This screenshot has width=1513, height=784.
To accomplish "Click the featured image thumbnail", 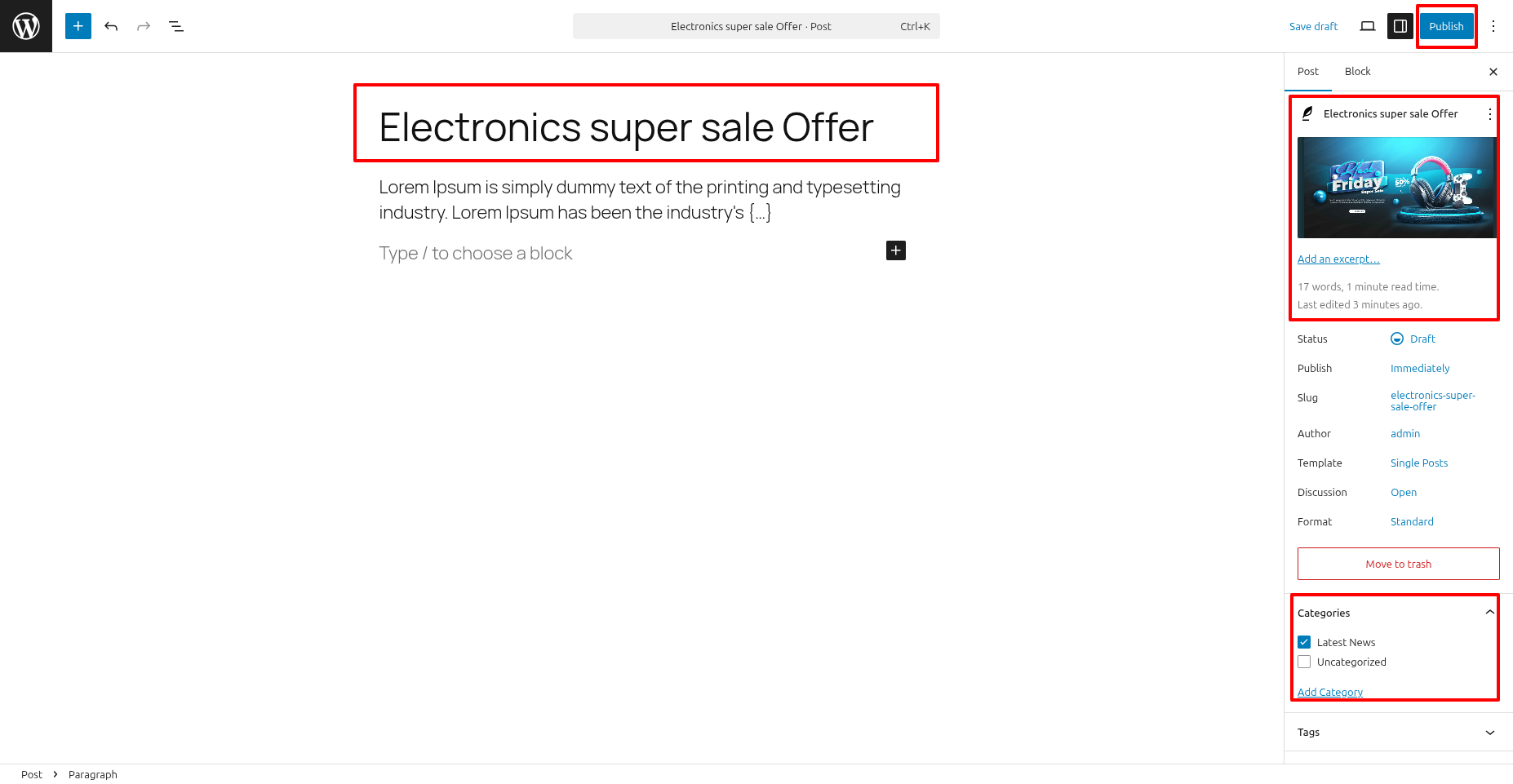I will [1396, 188].
